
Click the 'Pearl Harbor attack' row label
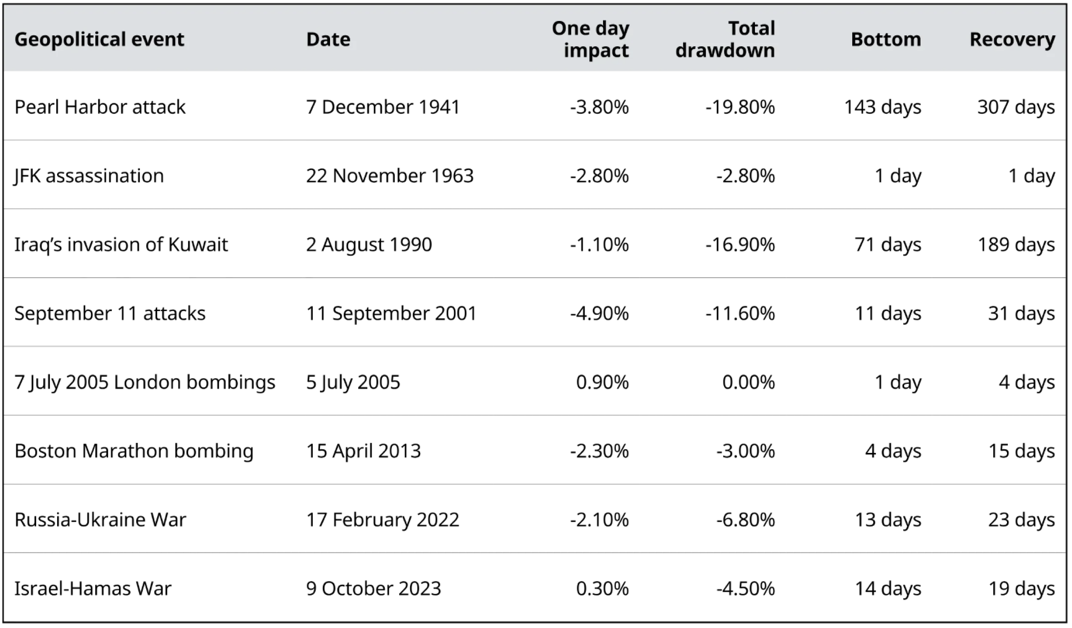tap(100, 107)
